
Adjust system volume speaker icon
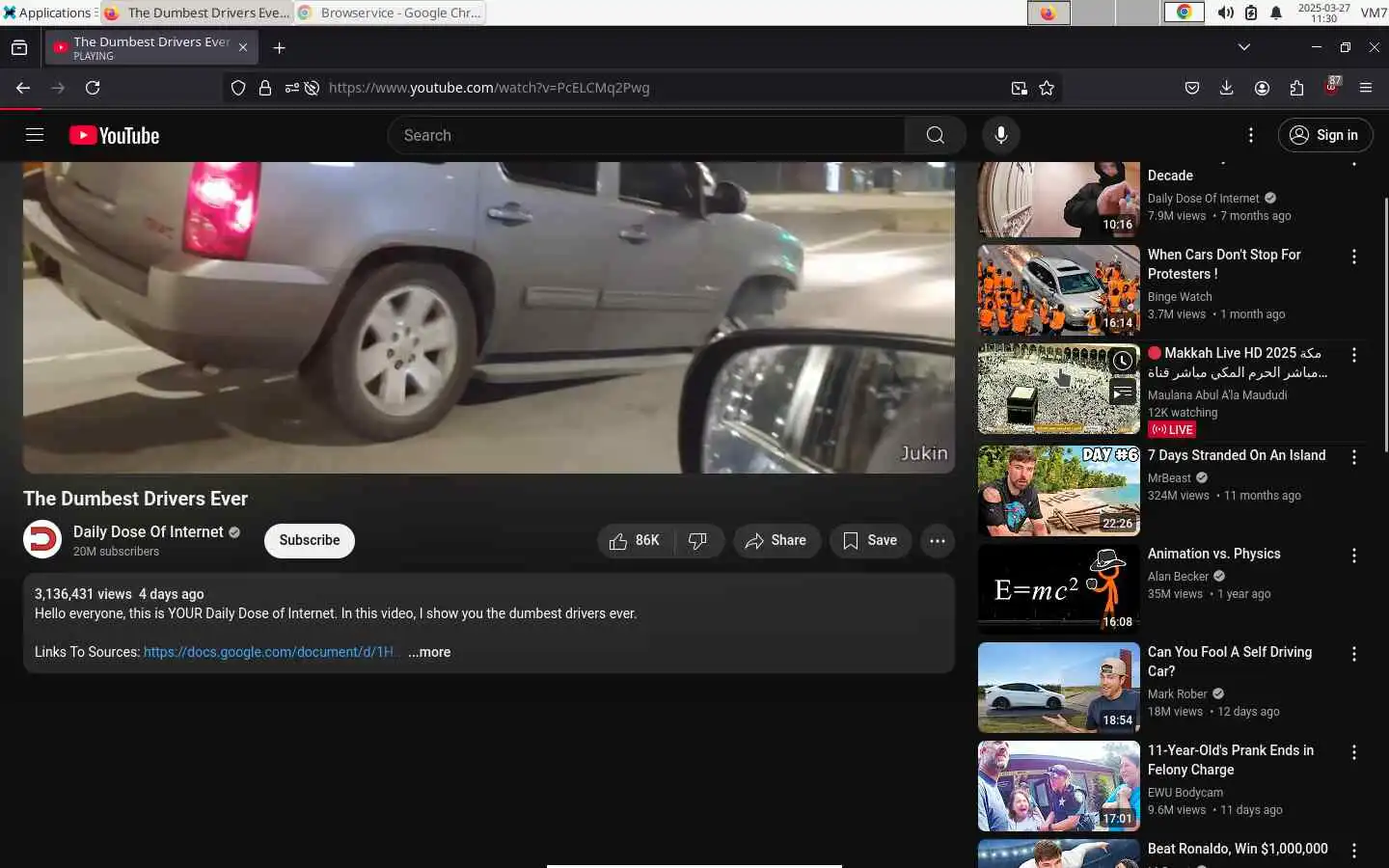point(1225,13)
